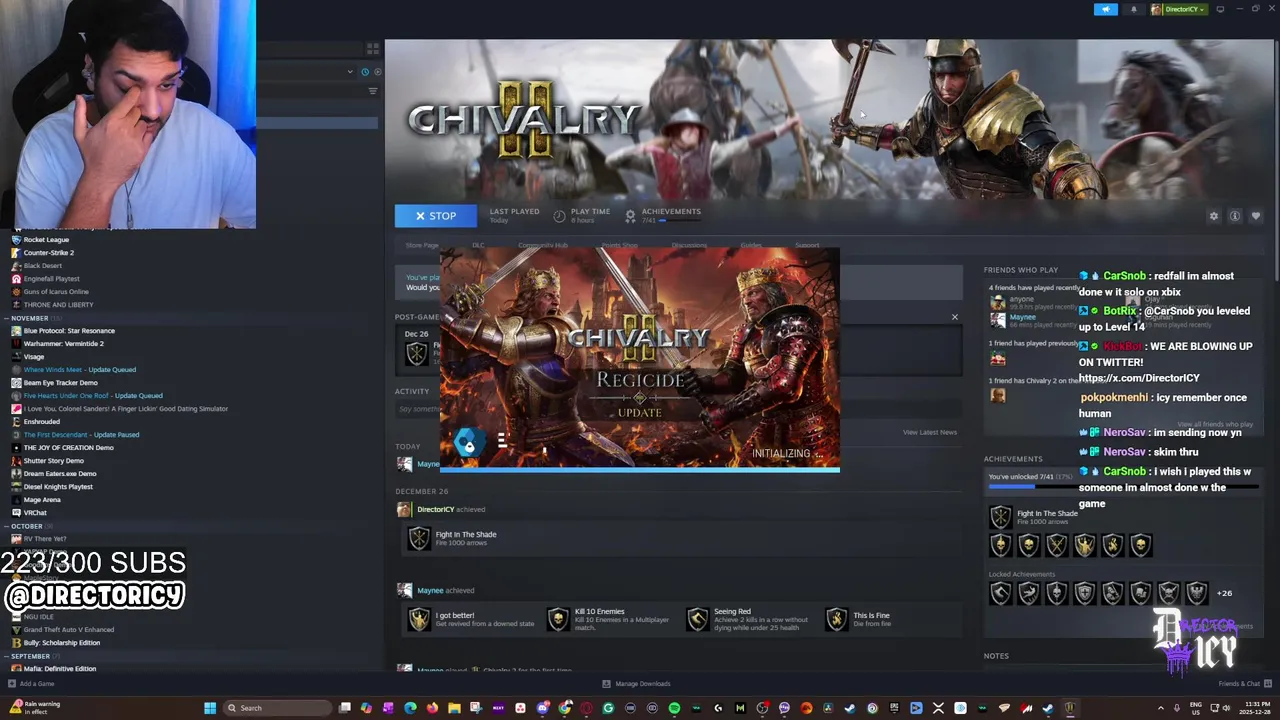Viewport: 1280px width, 720px height.
Task: Show hidden system tray icons
Action: pos(1161,708)
